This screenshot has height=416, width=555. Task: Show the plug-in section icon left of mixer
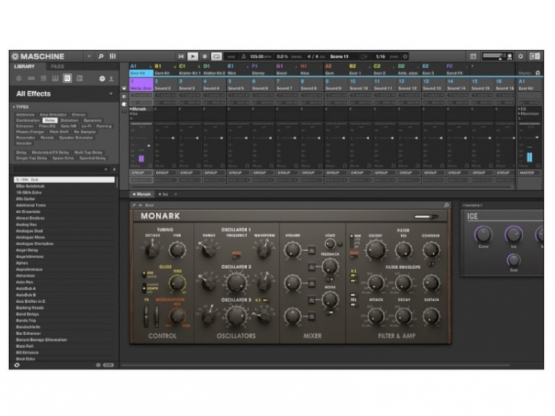tap(124, 104)
